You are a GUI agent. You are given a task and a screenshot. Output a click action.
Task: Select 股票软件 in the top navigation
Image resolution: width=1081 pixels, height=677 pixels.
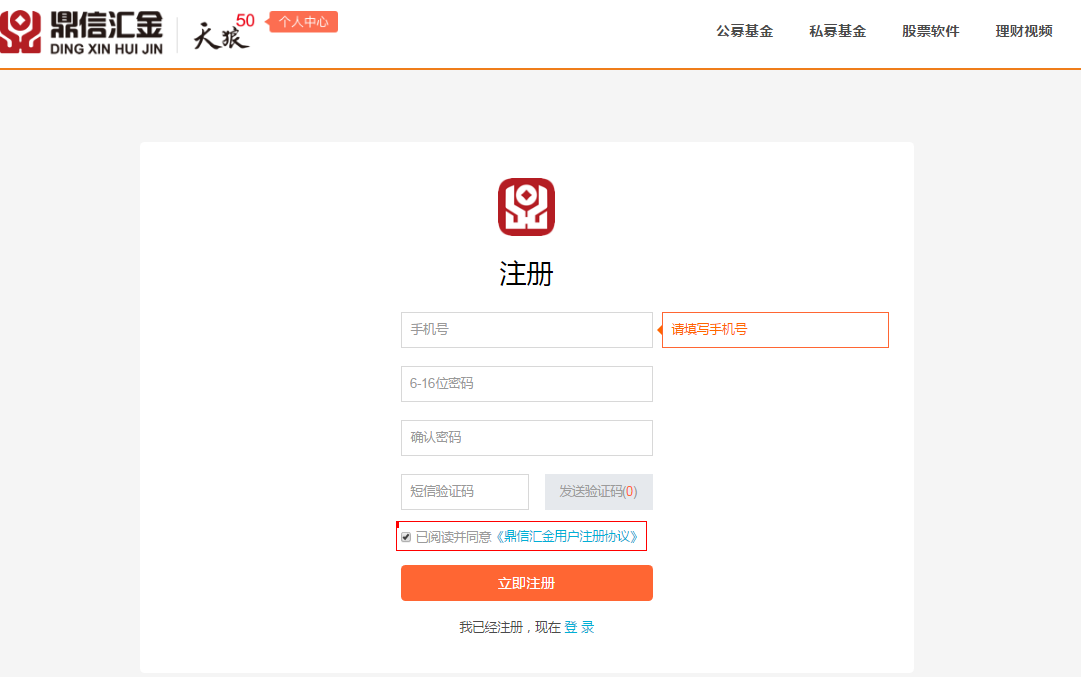pos(931,31)
